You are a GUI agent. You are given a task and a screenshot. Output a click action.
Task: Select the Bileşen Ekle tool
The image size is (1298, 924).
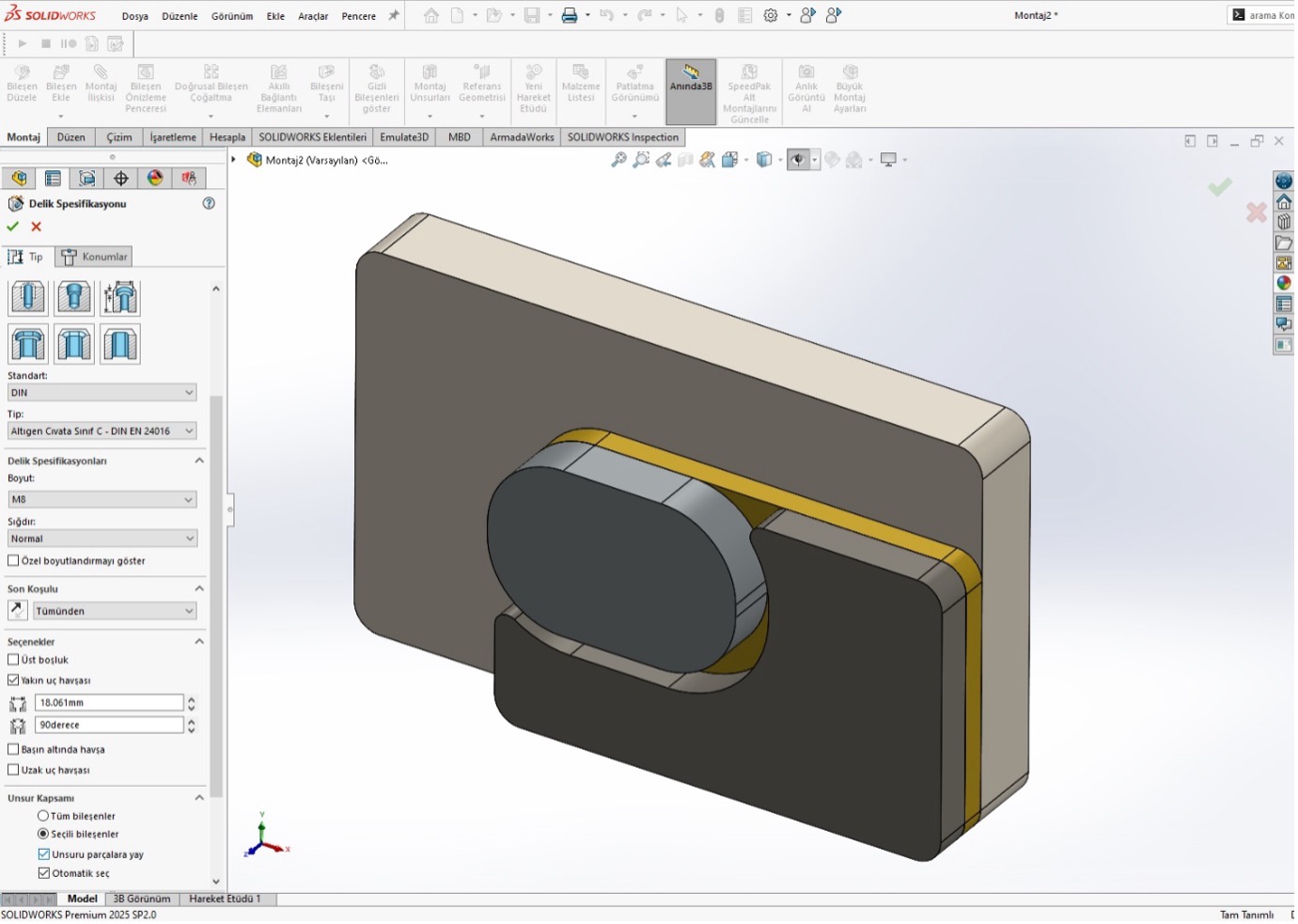coord(61,85)
